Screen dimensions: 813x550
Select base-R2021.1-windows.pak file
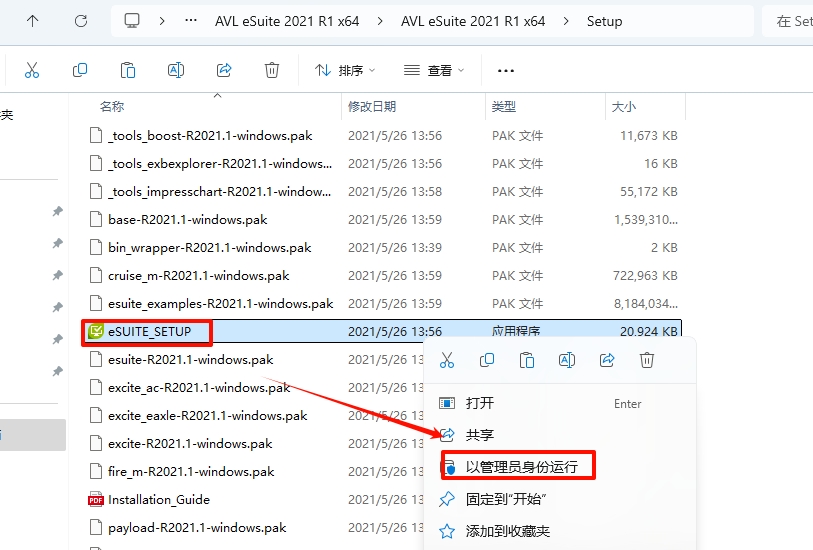coord(188,220)
